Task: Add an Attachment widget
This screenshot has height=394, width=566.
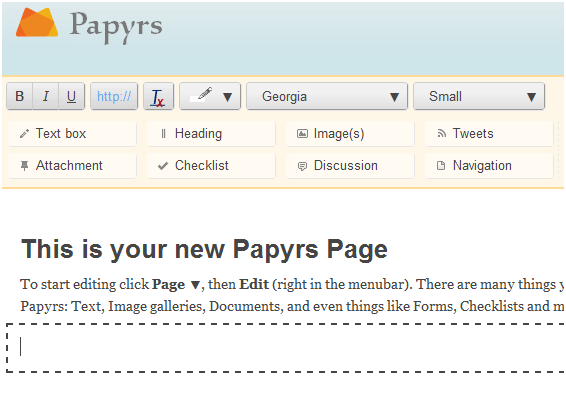Action: point(72,166)
